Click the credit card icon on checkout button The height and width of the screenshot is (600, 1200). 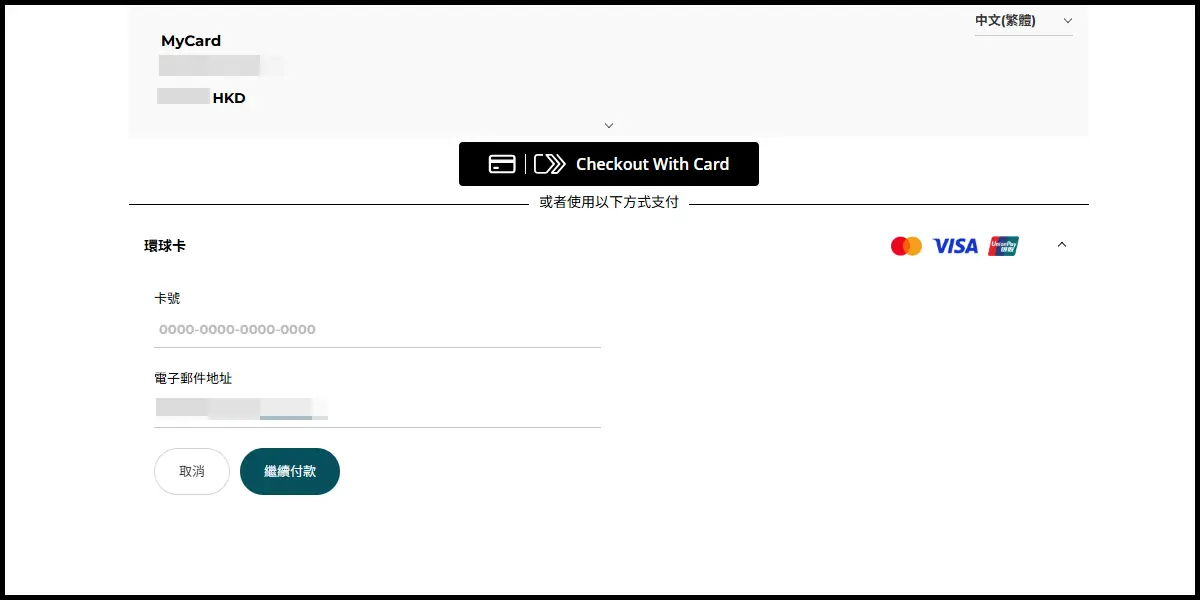(502, 164)
